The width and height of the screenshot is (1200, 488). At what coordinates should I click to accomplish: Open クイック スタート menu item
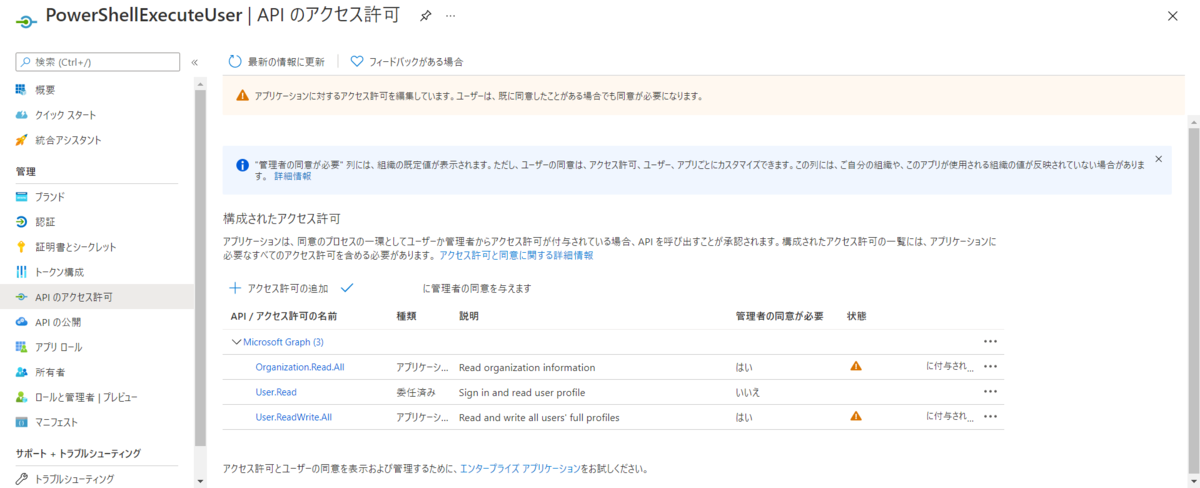click(66, 115)
